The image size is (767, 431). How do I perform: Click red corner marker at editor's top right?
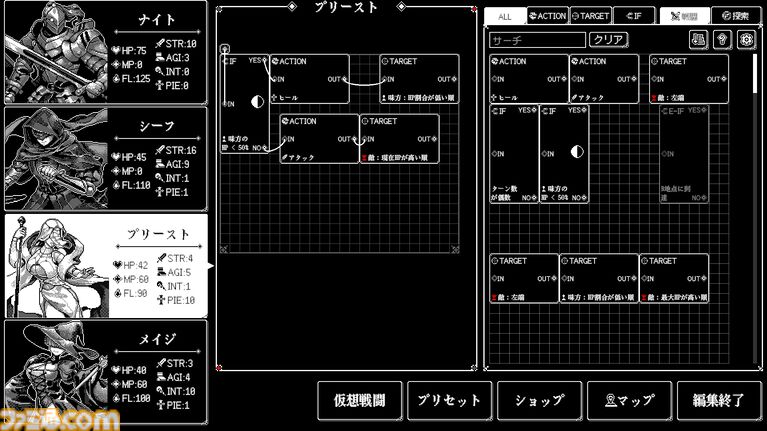pyautogui.click(x=474, y=9)
